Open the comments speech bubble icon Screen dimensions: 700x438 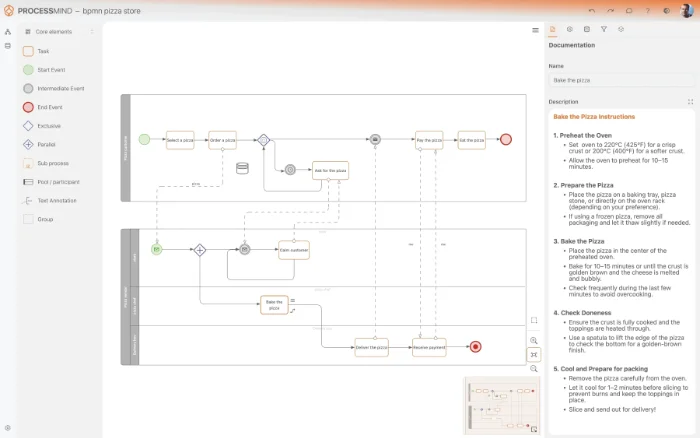click(629, 10)
